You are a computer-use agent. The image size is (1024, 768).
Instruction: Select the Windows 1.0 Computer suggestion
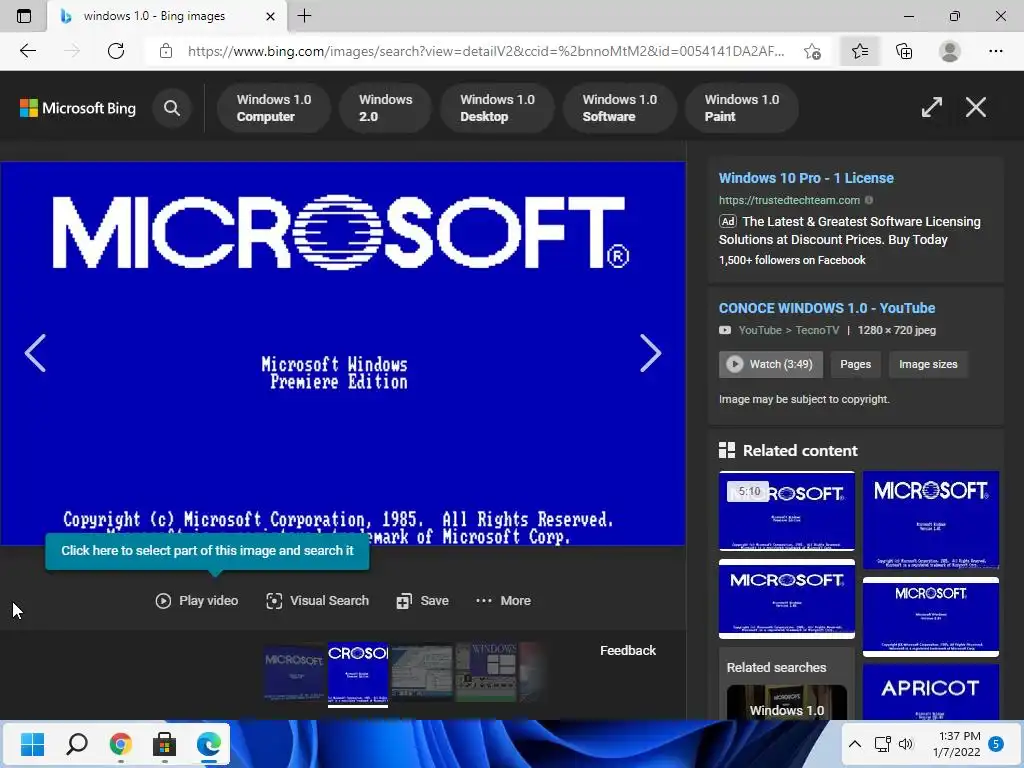click(274, 108)
